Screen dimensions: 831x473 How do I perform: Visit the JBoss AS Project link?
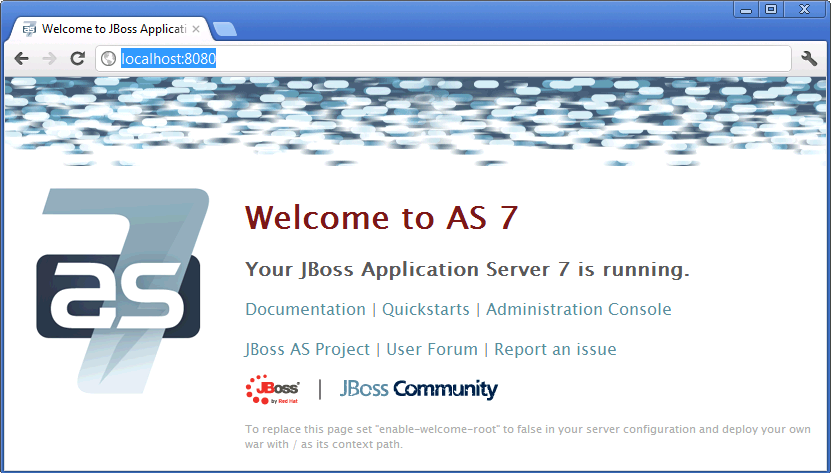click(x=308, y=350)
